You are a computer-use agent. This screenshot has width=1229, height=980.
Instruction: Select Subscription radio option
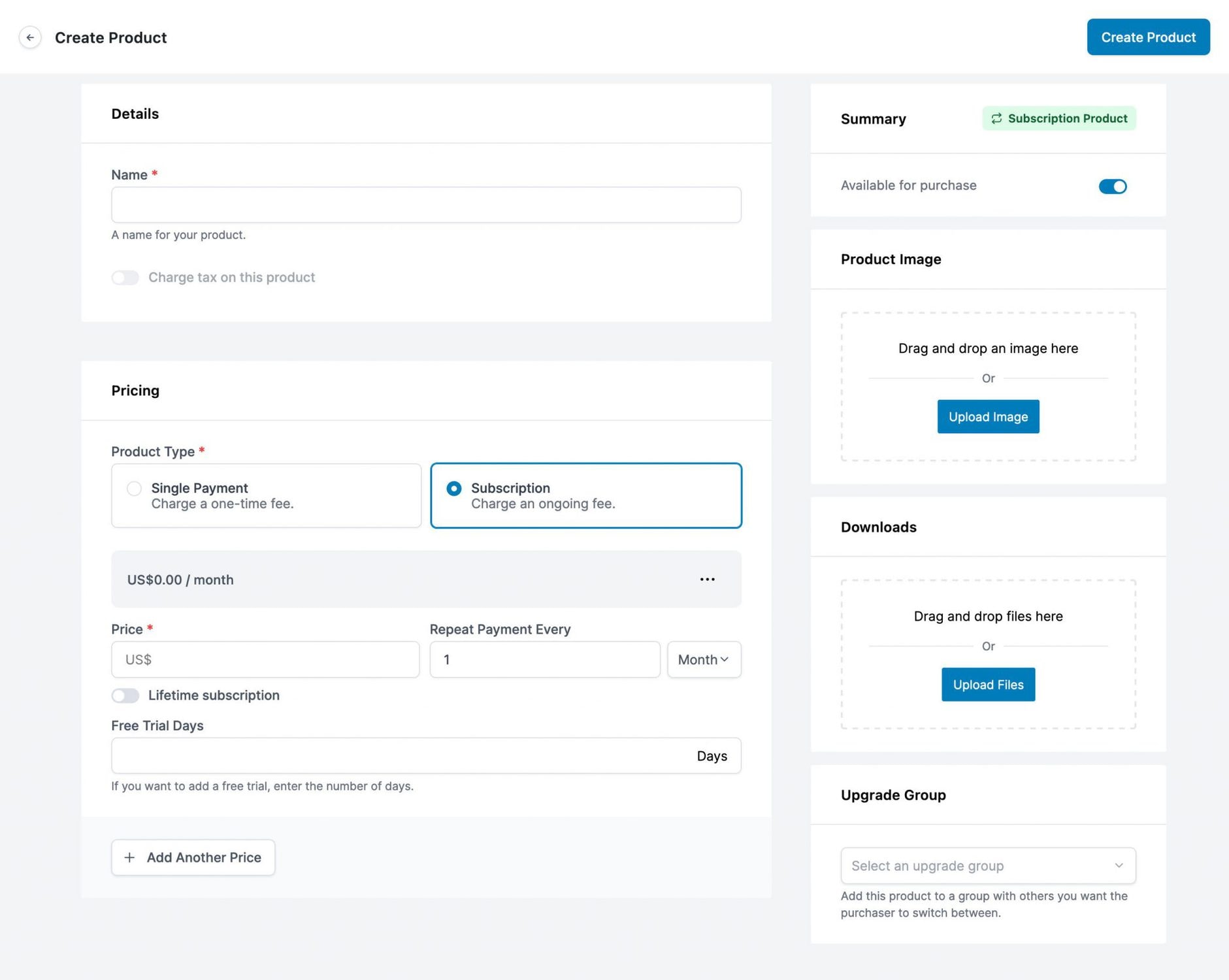tap(453, 489)
